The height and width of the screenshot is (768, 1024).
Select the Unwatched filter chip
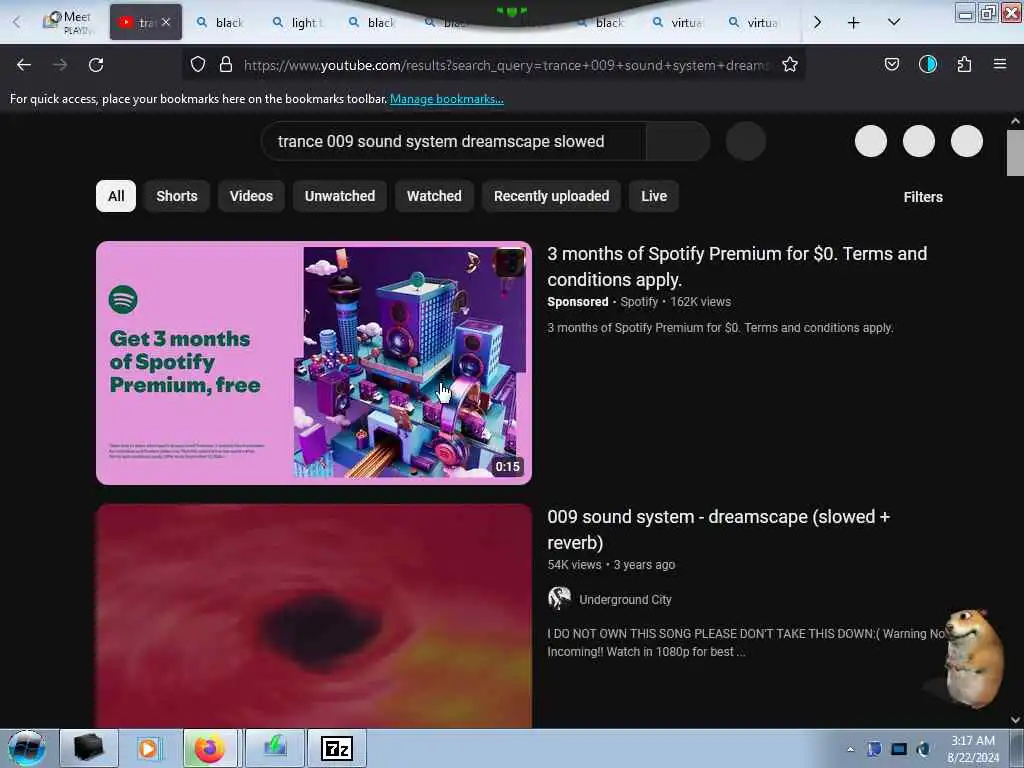pyautogui.click(x=340, y=196)
